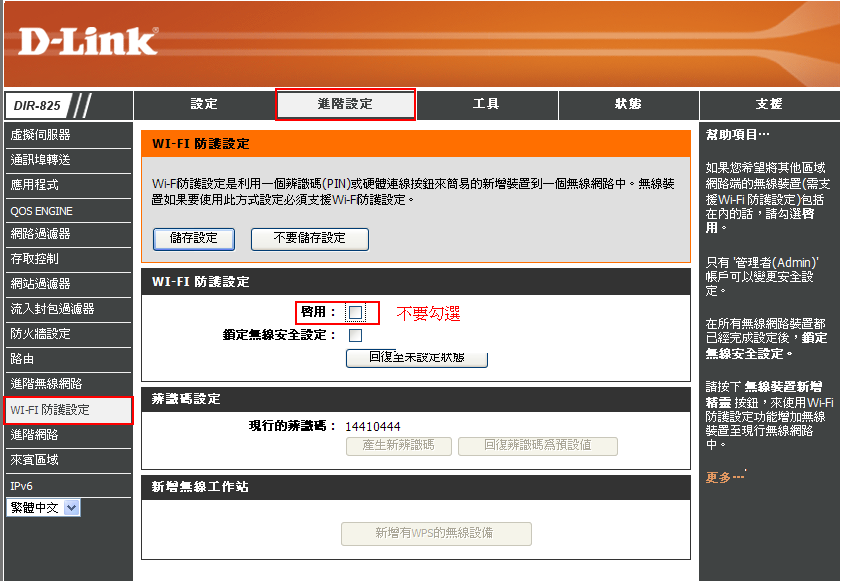Click the 儲存設定 button
The image size is (841, 581).
(x=194, y=239)
